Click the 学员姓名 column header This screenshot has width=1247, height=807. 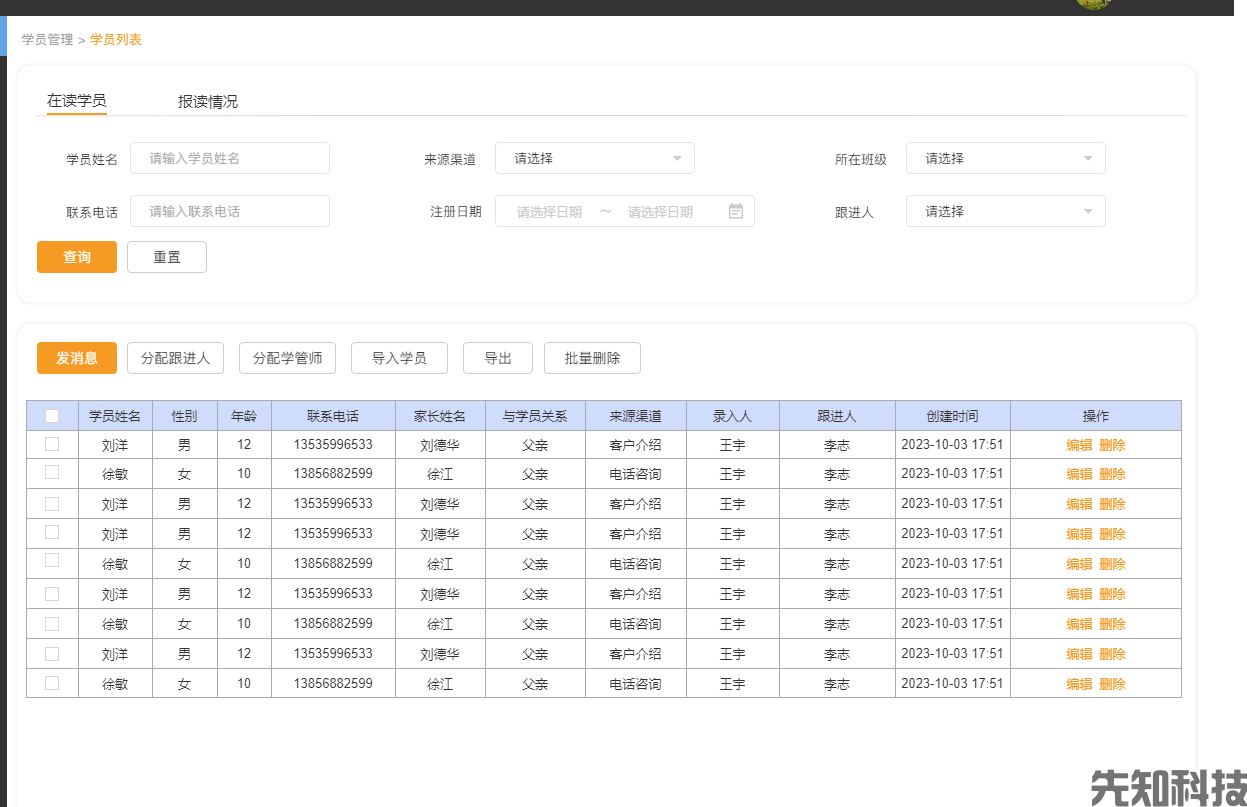(115, 416)
